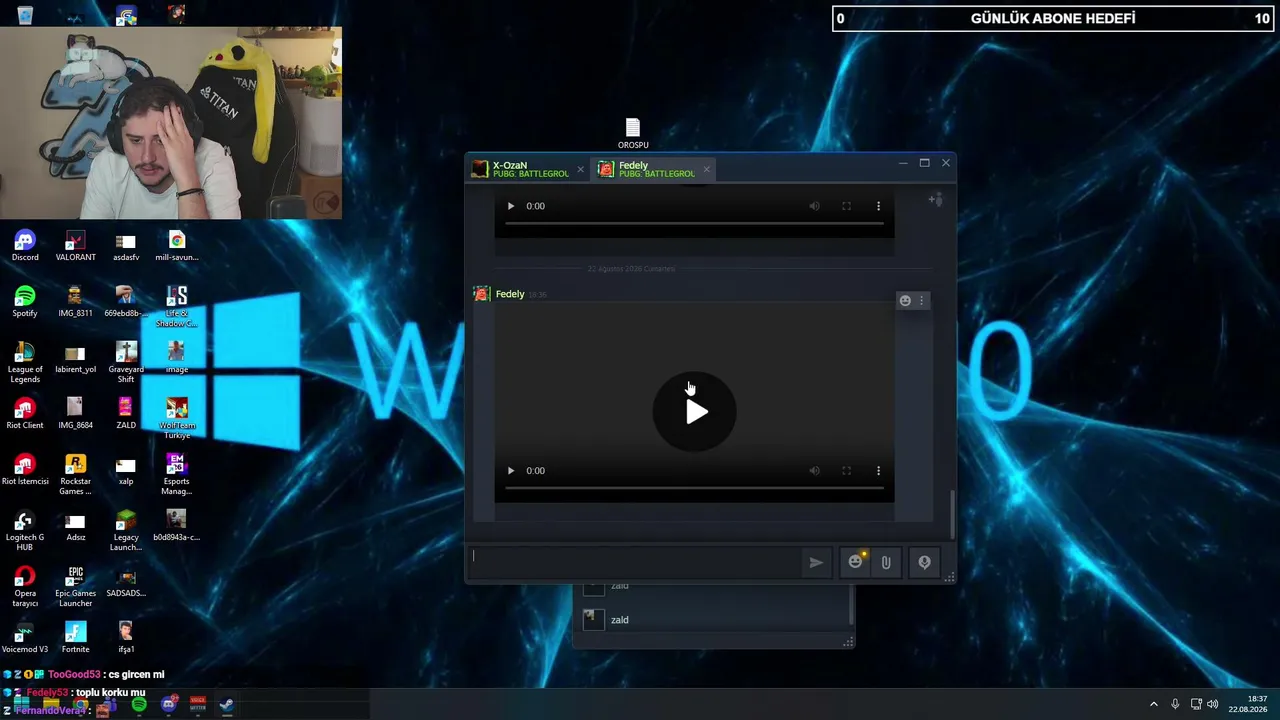Select the Opera tarayıcı desktop icon
This screenshot has width=1280, height=720.
(25, 586)
